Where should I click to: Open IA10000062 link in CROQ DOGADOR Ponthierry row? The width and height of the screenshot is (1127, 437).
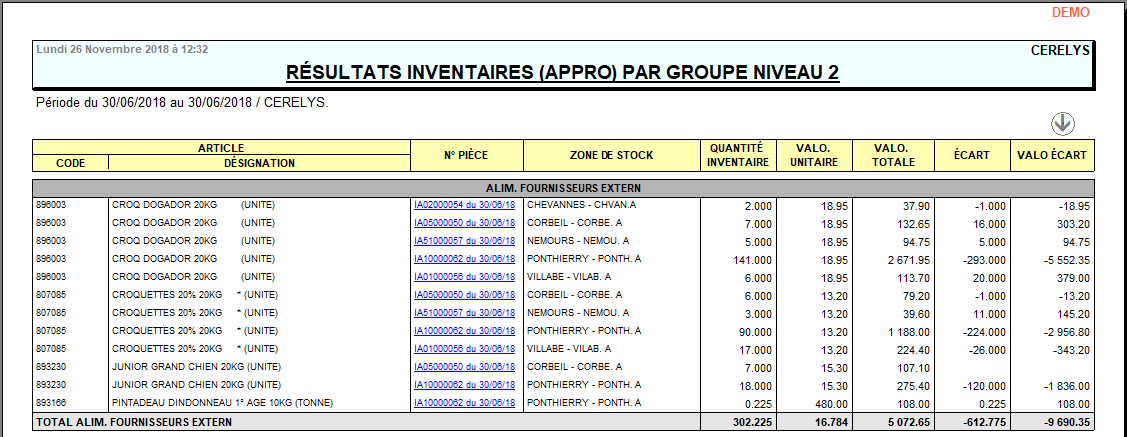pyautogui.click(x=464, y=259)
